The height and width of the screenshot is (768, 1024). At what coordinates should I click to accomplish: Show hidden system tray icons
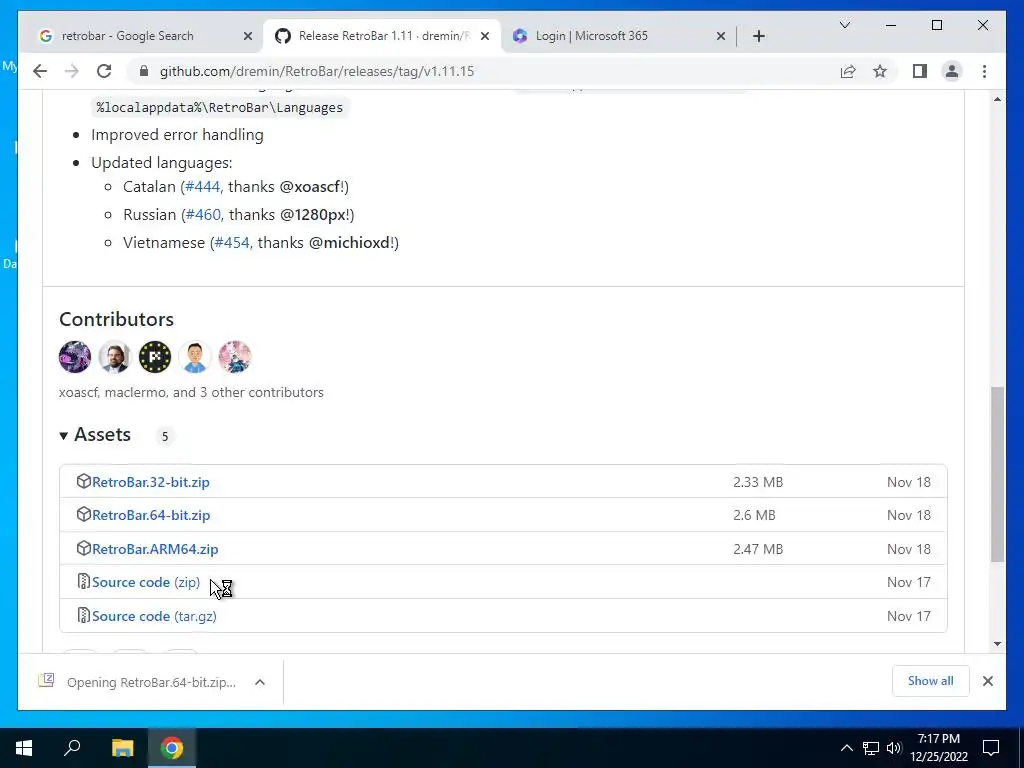(846, 748)
